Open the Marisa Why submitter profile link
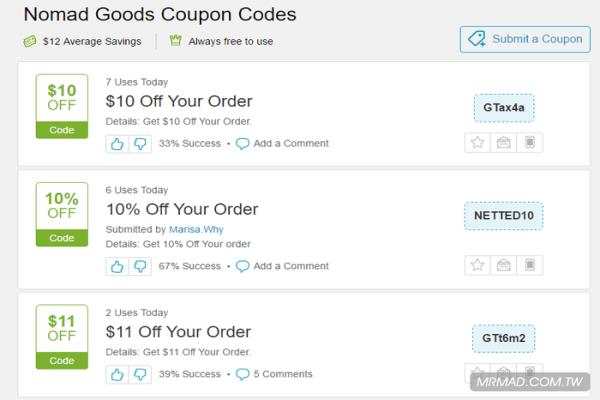 [196, 229]
